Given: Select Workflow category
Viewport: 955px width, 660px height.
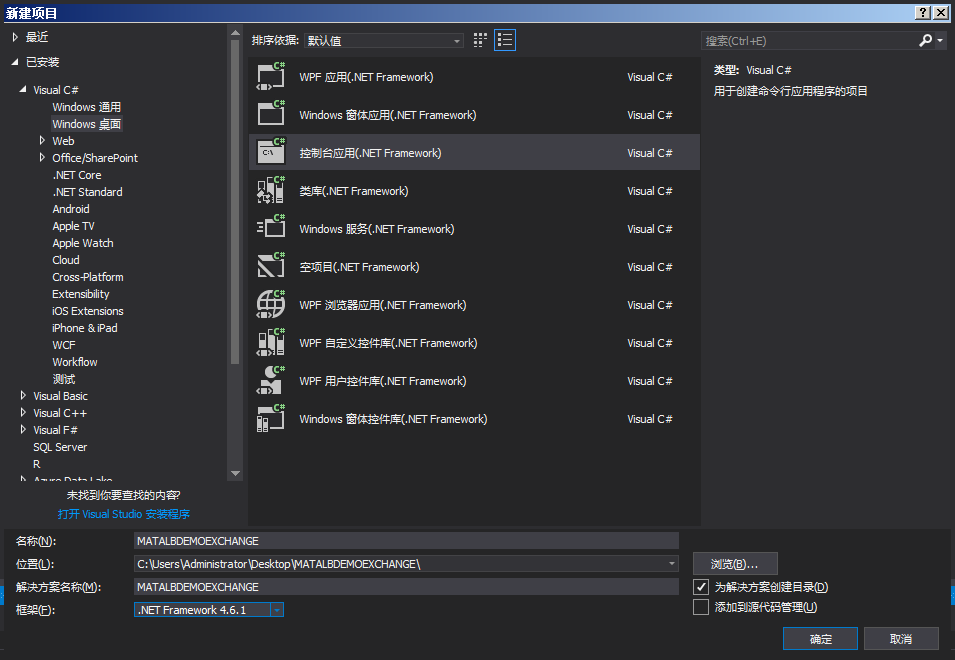Looking at the screenshot, I should [x=75, y=363].
